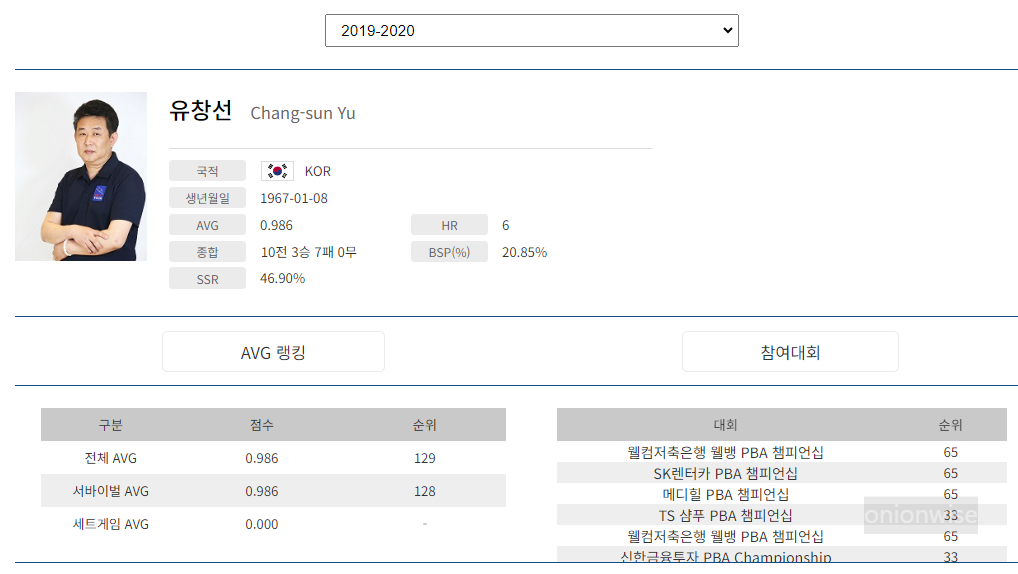
Task: Click the score 0.000
Action: click(262, 524)
